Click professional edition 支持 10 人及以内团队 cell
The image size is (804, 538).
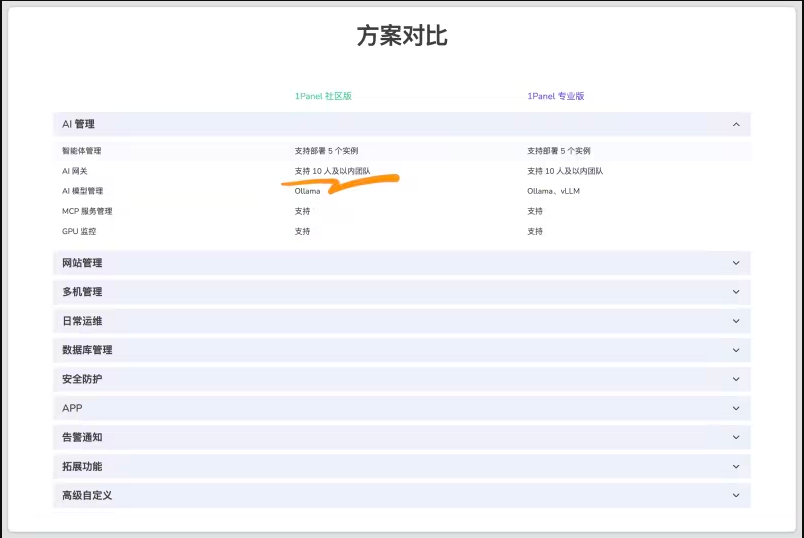click(565, 171)
